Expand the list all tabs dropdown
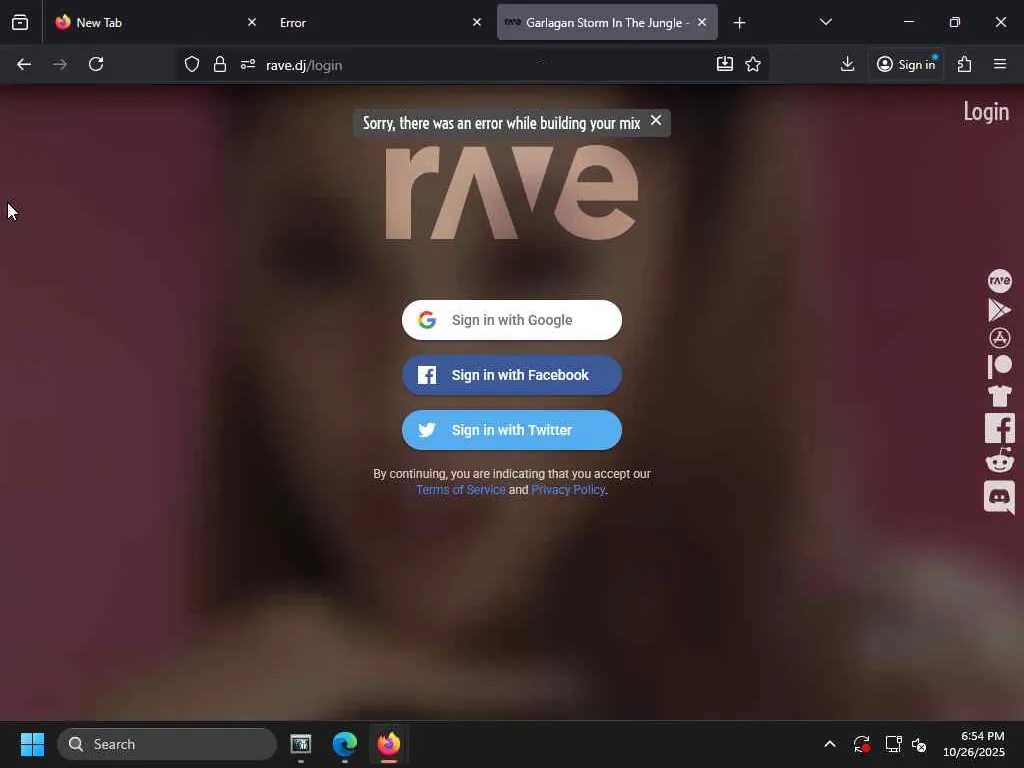This screenshot has width=1024, height=768. [825, 22]
